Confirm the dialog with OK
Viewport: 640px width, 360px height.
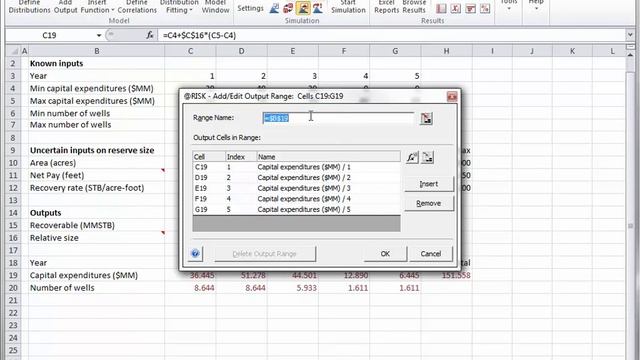point(385,253)
